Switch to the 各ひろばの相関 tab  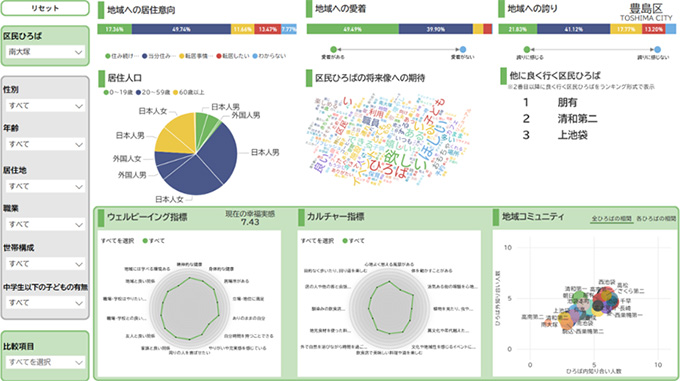[x=656, y=219]
